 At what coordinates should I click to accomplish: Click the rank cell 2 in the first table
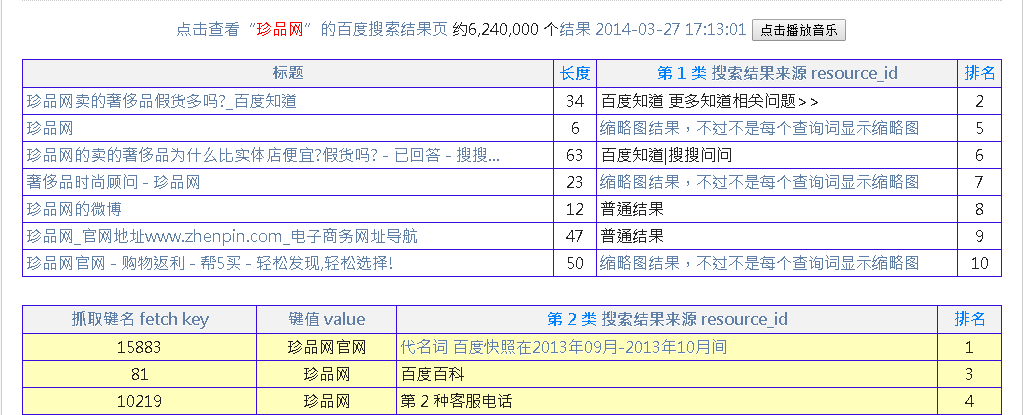(980, 101)
